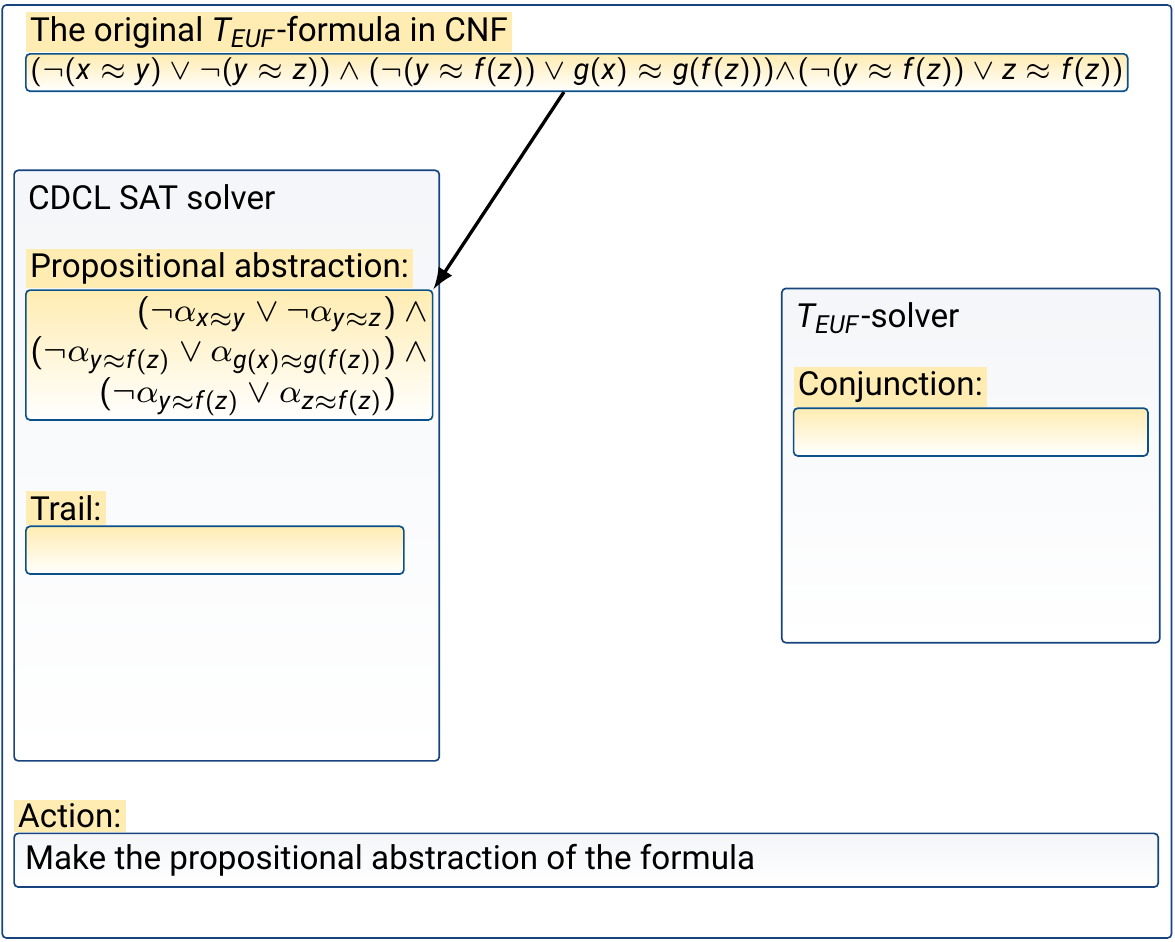Click the original CNF formula box
Viewport: 1175px width, 942px height.
pos(576,73)
